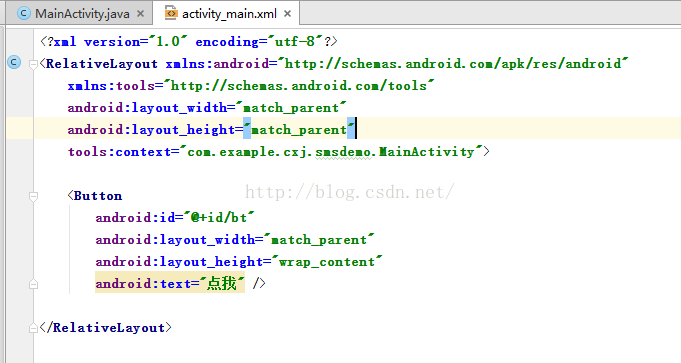This screenshot has width=681, height=363.
Task: Click the wrap_content value
Action: [x=327, y=261]
